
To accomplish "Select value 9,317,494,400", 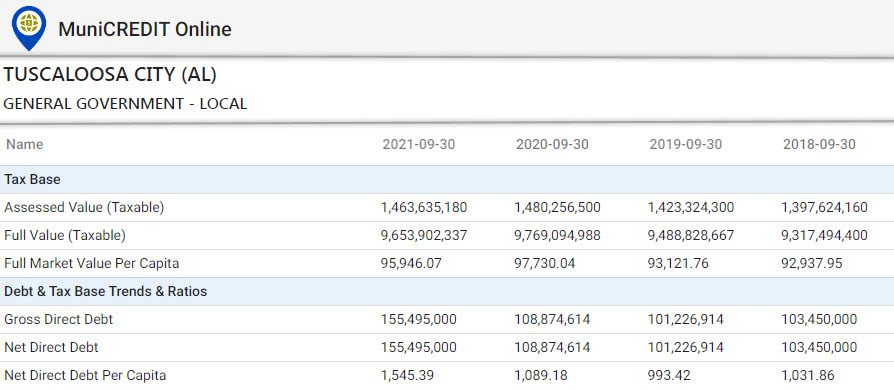I will [824, 235].
